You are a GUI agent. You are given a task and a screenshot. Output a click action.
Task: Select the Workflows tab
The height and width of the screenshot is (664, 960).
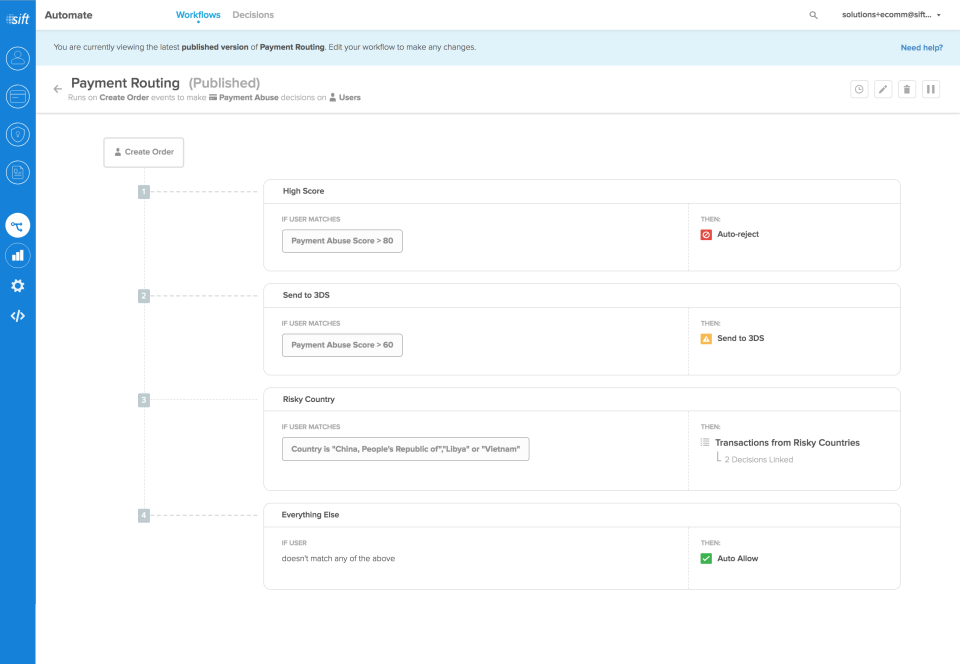pos(198,15)
